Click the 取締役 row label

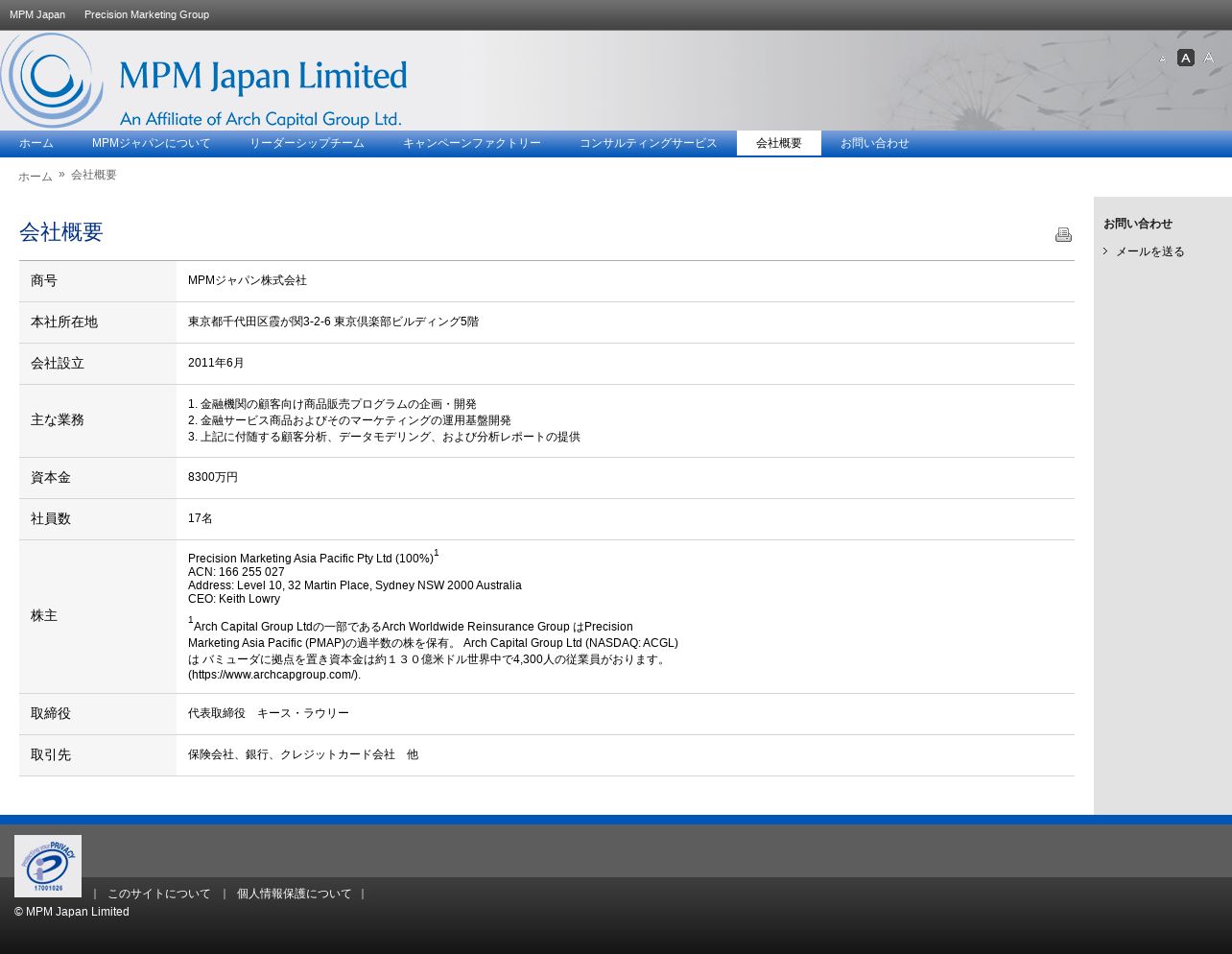pyautogui.click(x=51, y=714)
